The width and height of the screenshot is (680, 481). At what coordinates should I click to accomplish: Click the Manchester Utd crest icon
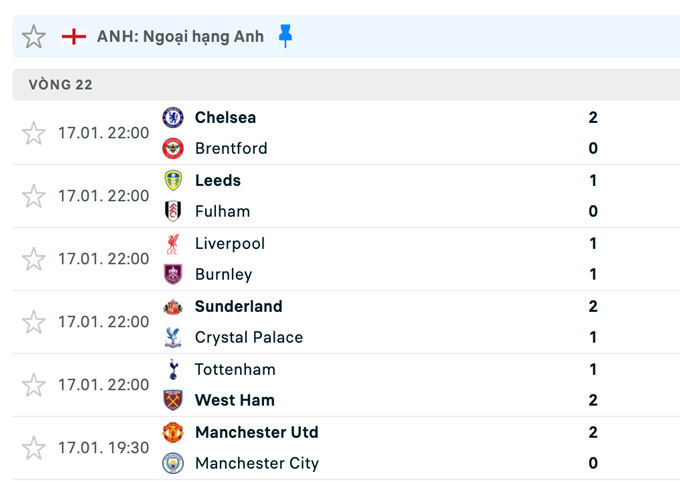tap(173, 432)
